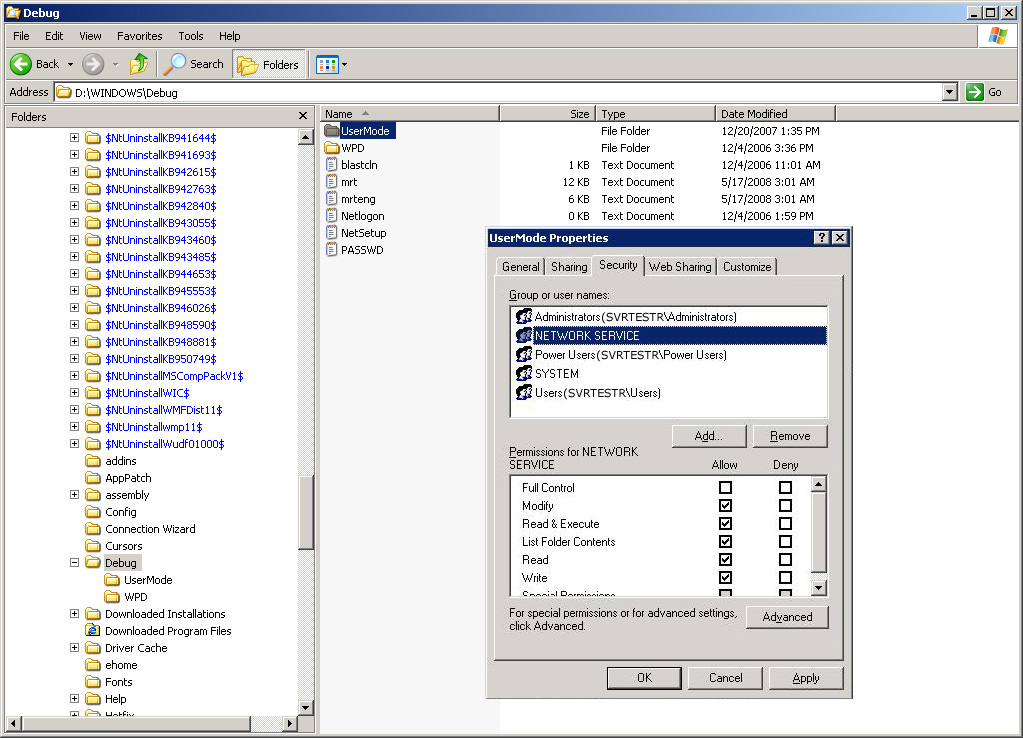The width and height of the screenshot is (1023, 738).
Task: Collapse the Debug folder tree node
Action: point(74,562)
